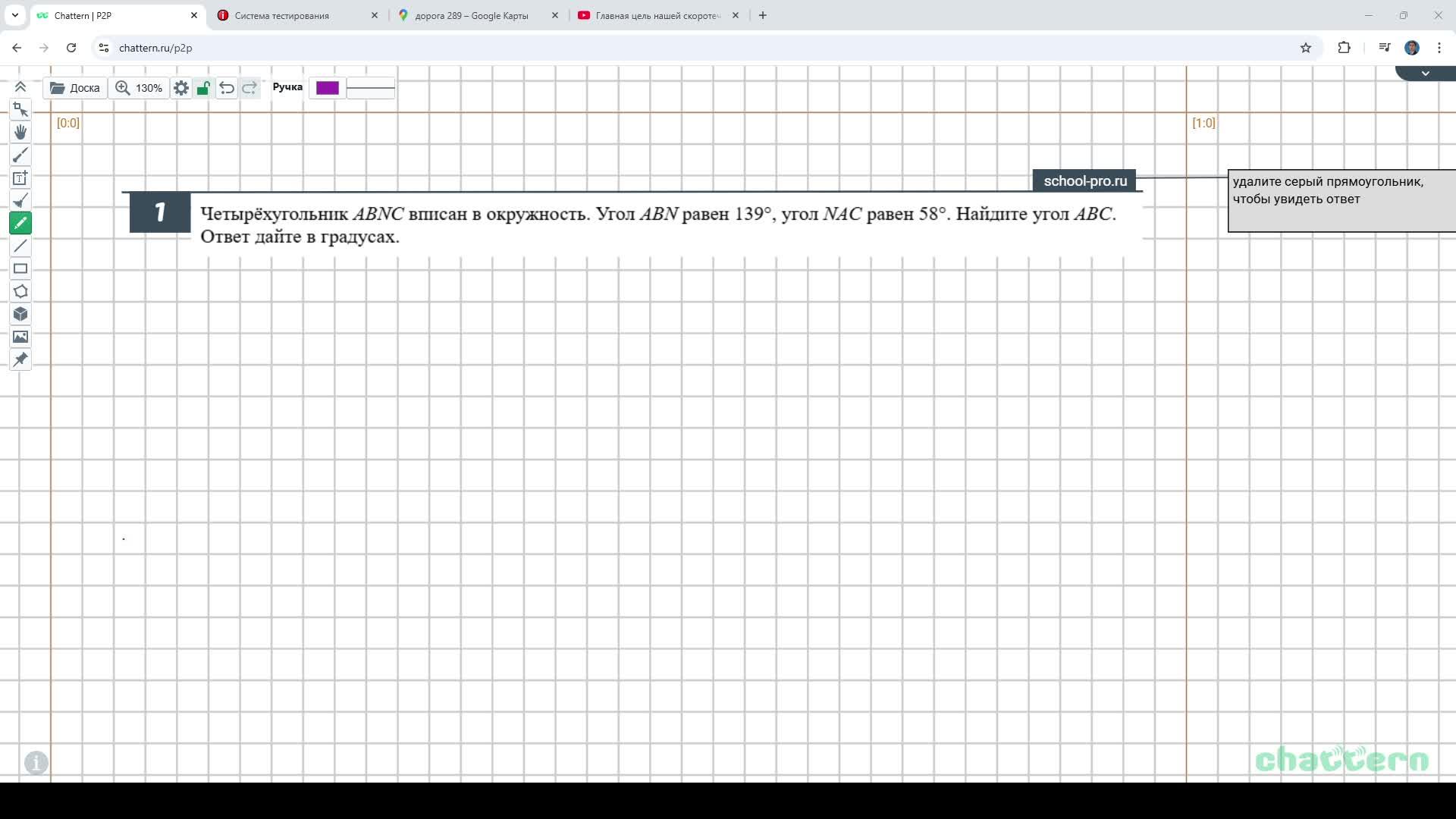Bookmark this page with star
The width and height of the screenshot is (1456, 819).
(1306, 48)
